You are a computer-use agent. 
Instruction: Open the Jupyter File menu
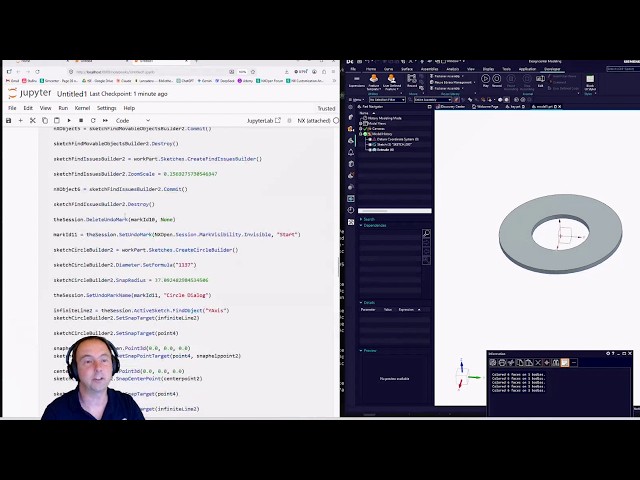(12, 108)
